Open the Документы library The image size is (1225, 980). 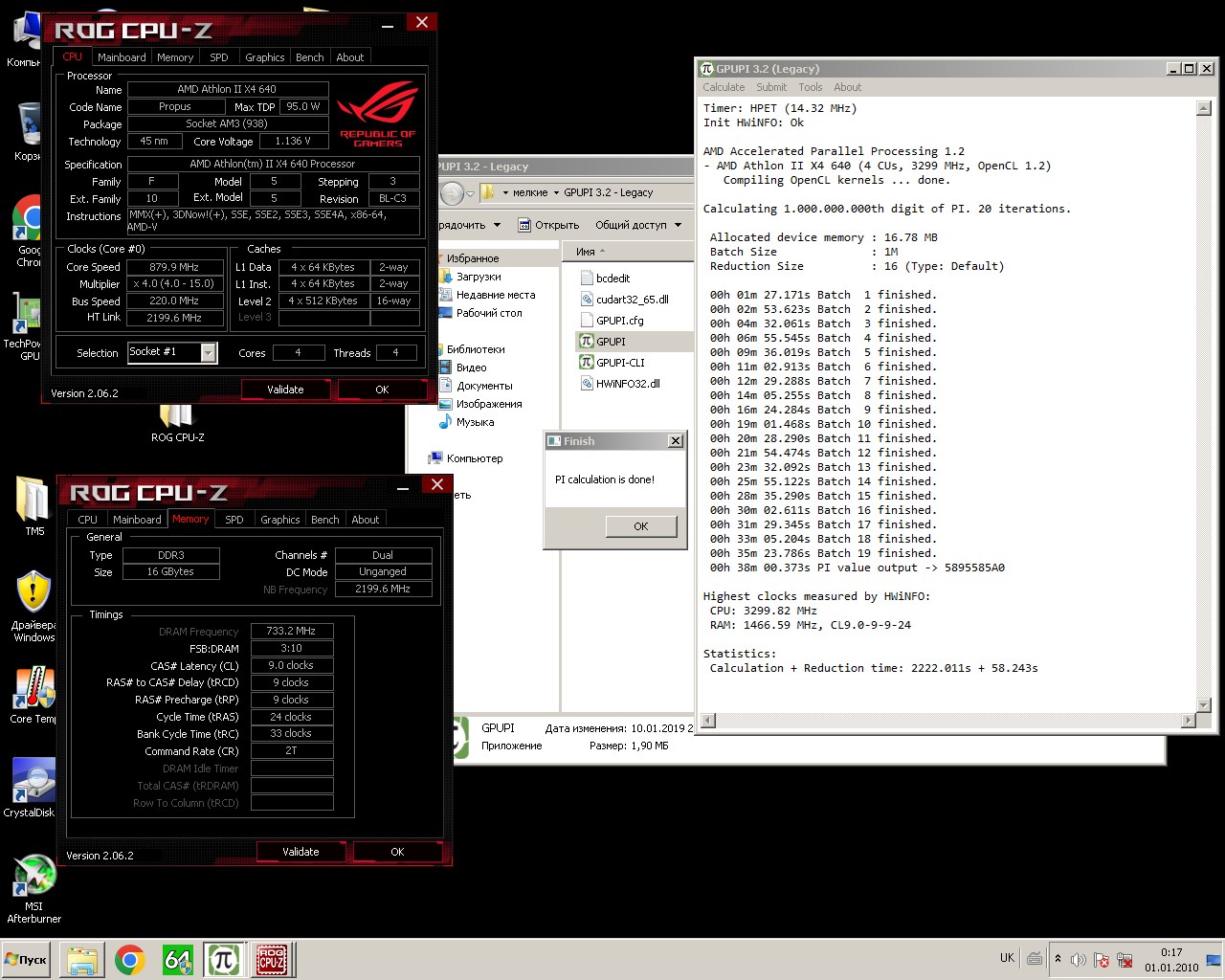(476, 386)
